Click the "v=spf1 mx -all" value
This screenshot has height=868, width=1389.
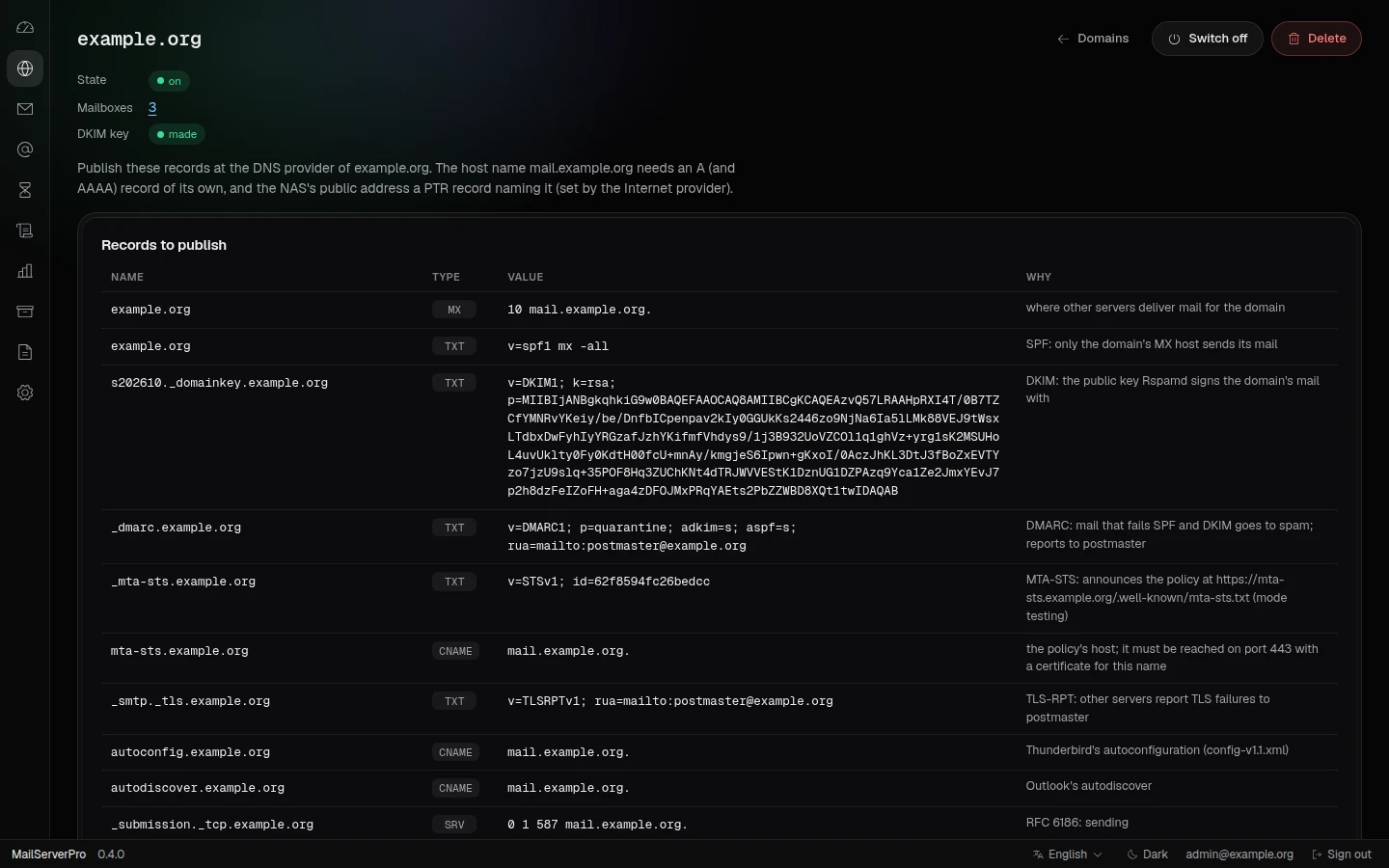pyautogui.click(x=558, y=346)
